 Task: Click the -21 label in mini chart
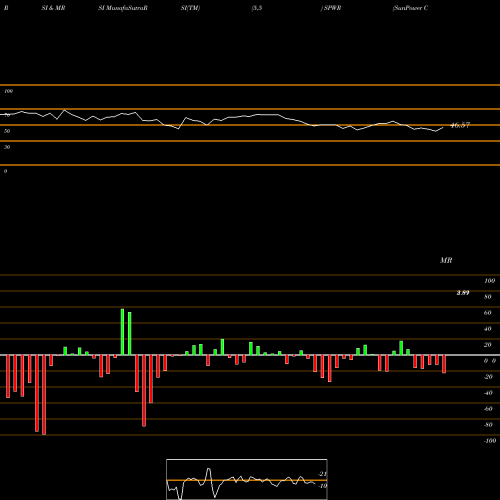(x=322, y=474)
